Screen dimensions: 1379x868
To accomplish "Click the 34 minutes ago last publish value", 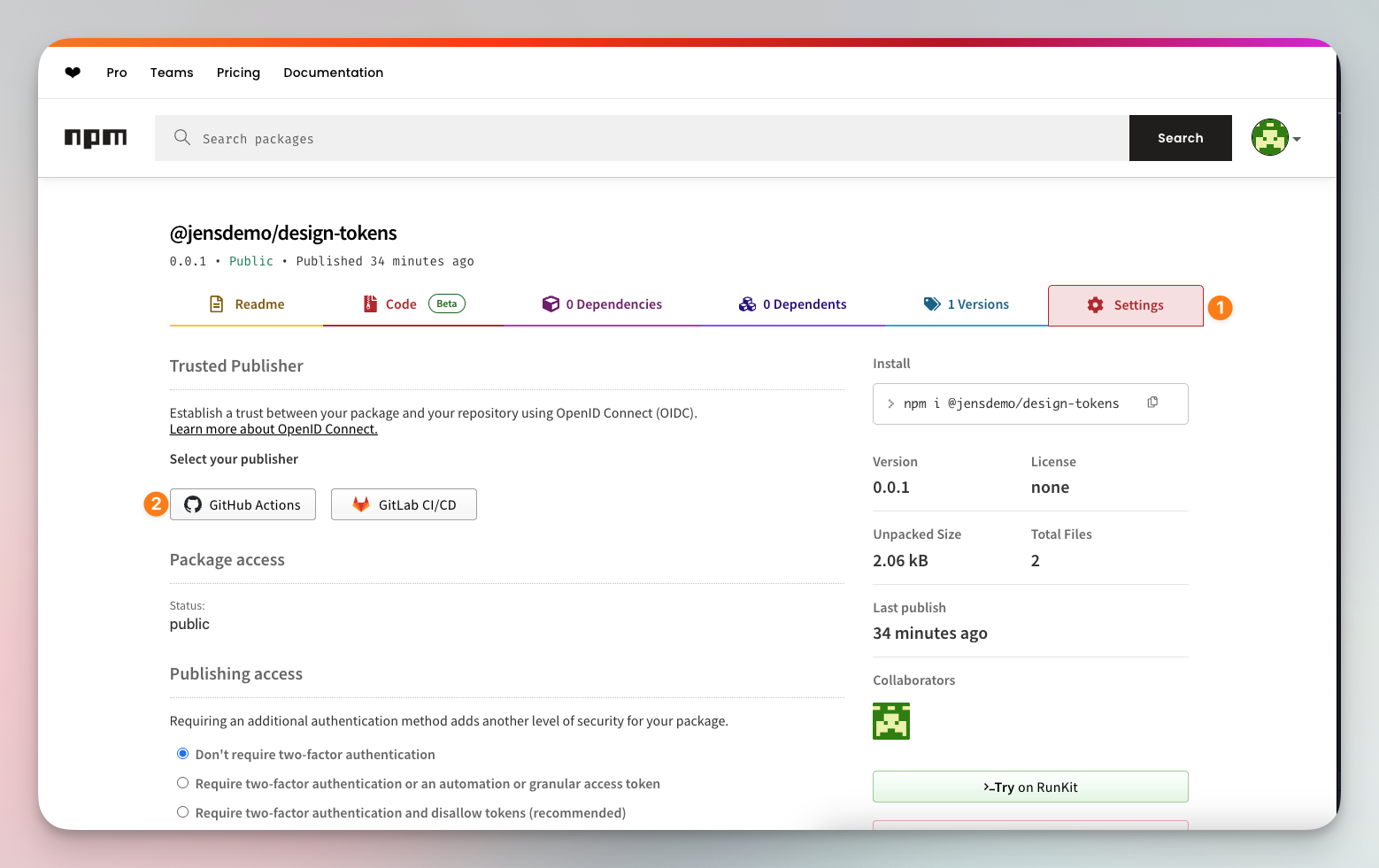I will (x=930, y=634).
